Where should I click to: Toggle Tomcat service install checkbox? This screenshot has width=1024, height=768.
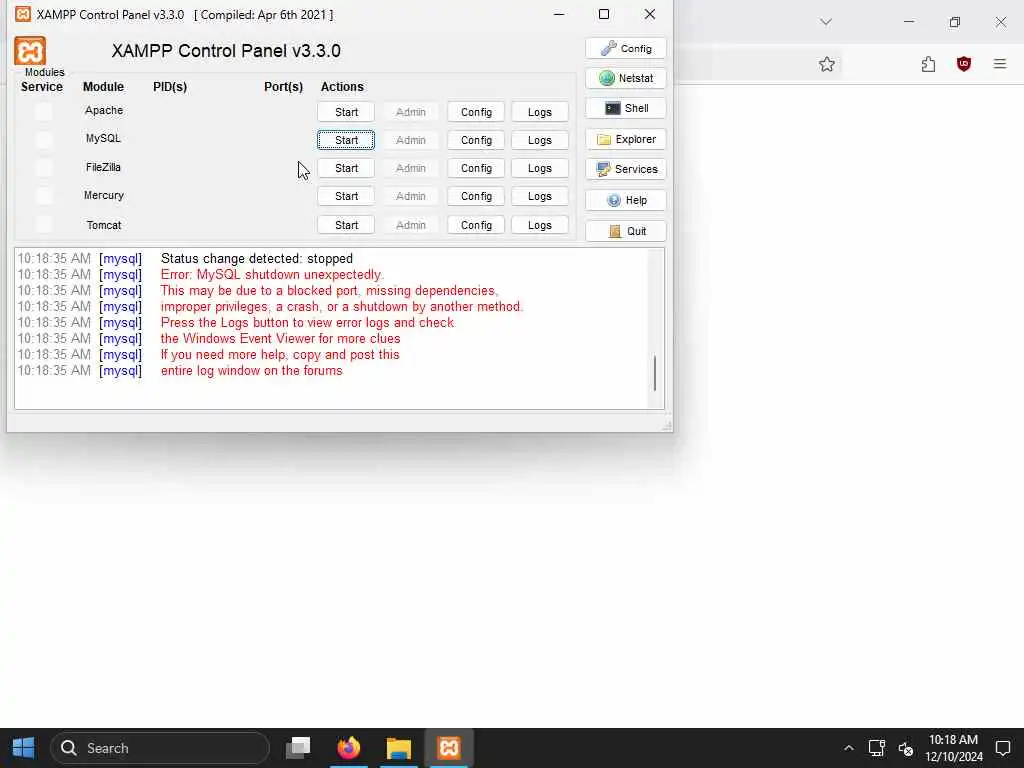coord(44,225)
